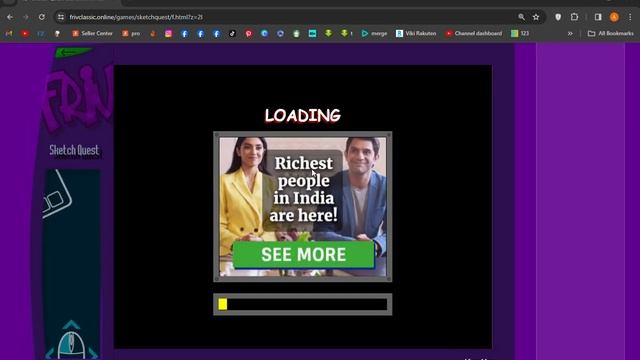Reload the Sketch Quest page
The width and height of the screenshot is (640, 360).
click(42, 17)
